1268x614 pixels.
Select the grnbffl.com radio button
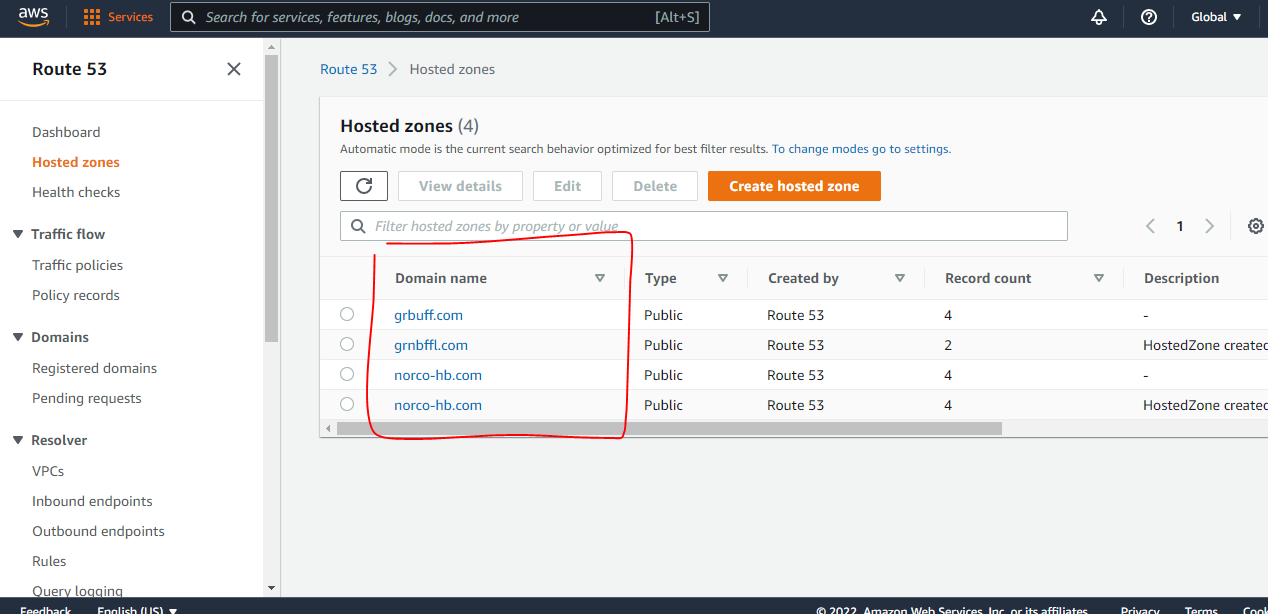[x=347, y=344]
